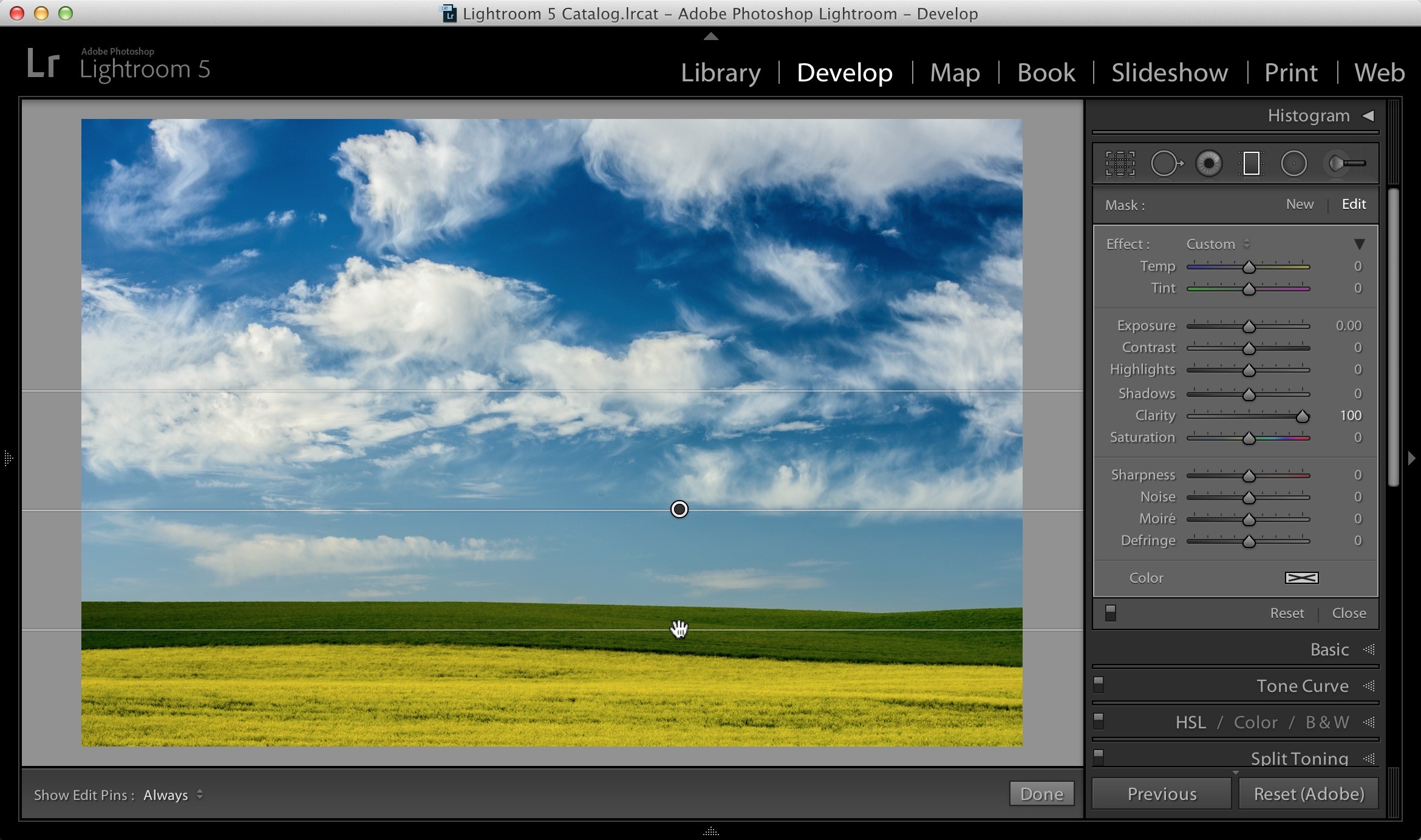This screenshot has width=1421, height=840.
Task: Toggle the HSL panel switch
Action: [1098, 721]
